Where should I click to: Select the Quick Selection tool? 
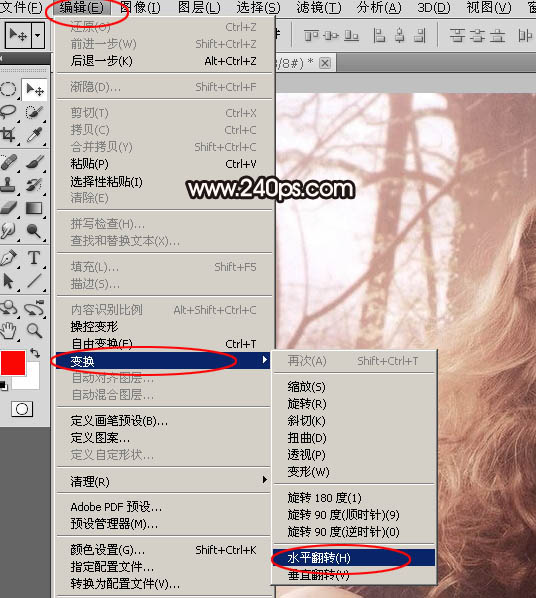click(x=35, y=112)
